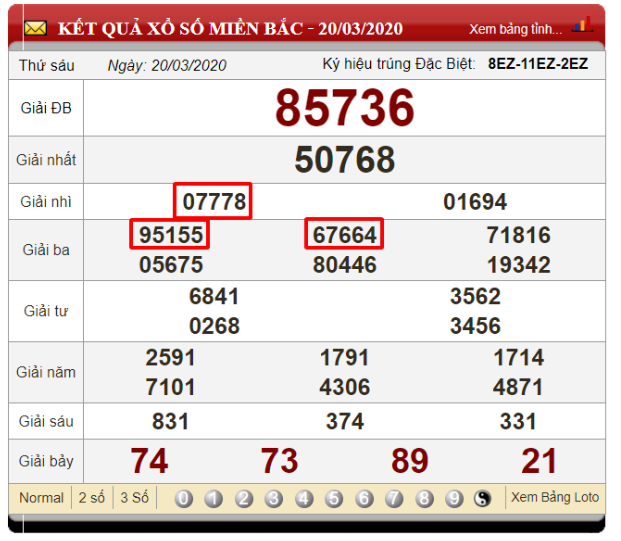Select the digit 9 filter circle
621x541 pixels.
454,499
